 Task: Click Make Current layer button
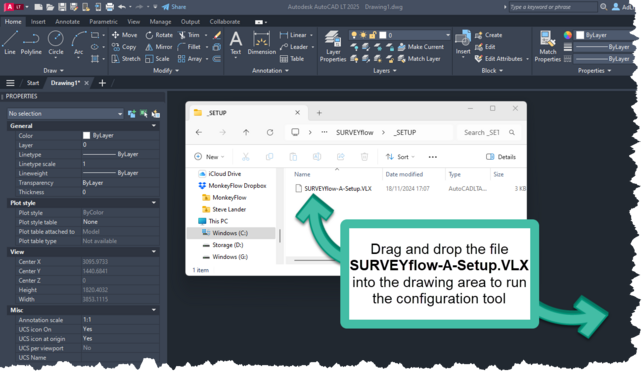[421, 47]
